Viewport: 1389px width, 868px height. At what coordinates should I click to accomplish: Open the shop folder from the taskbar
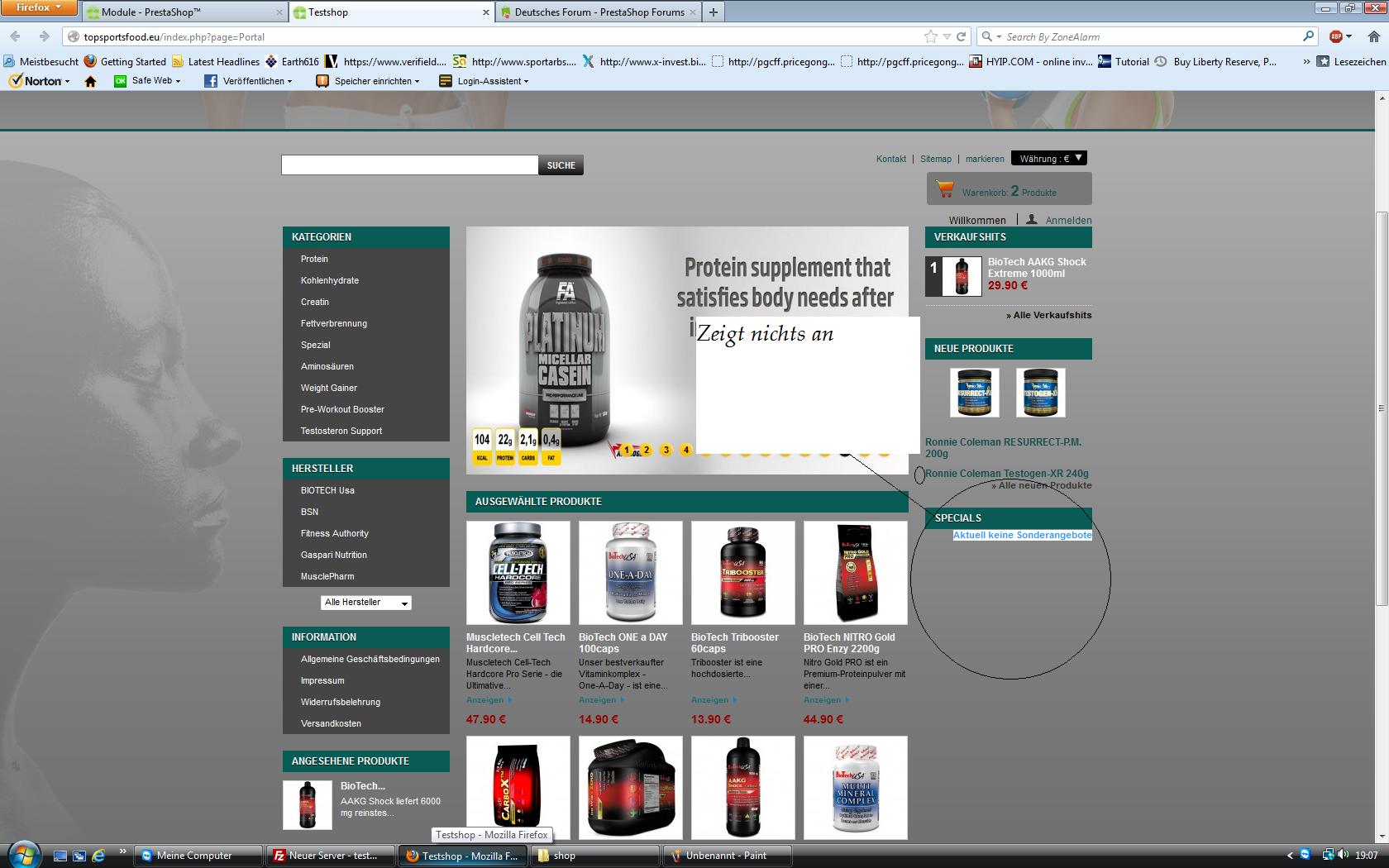click(x=595, y=856)
